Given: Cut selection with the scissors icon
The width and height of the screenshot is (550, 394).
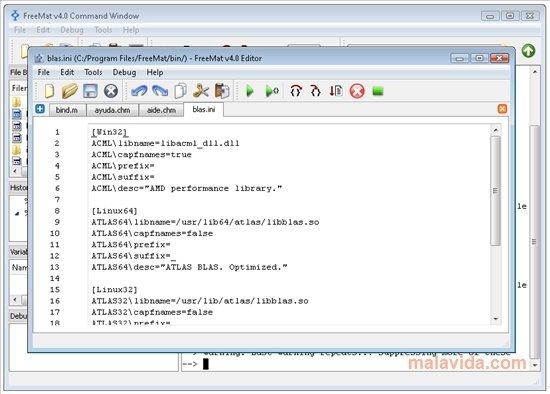Looking at the screenshot, I should pos(201,91).
